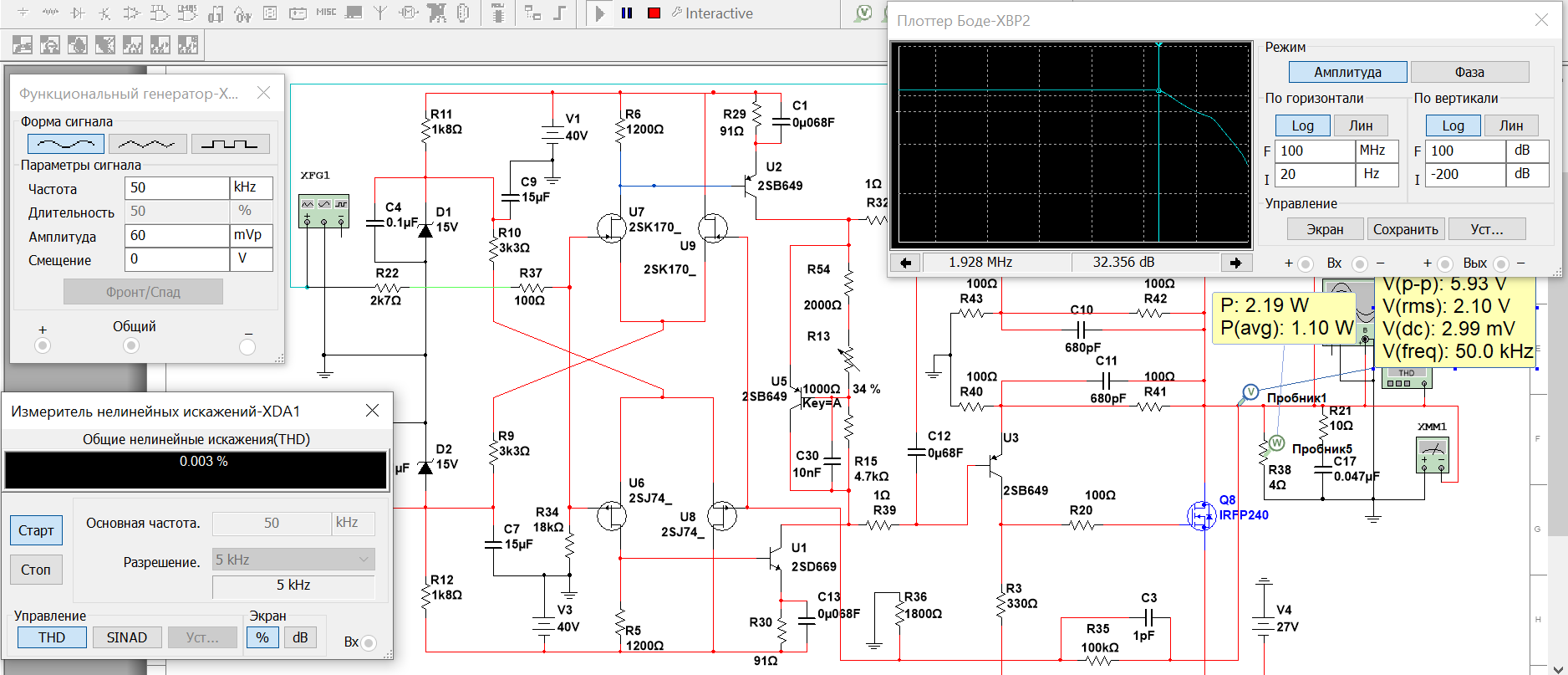This screenshot has height=675, width=1568.
Task: Open the CMOS components group
Action: (187, 13)
